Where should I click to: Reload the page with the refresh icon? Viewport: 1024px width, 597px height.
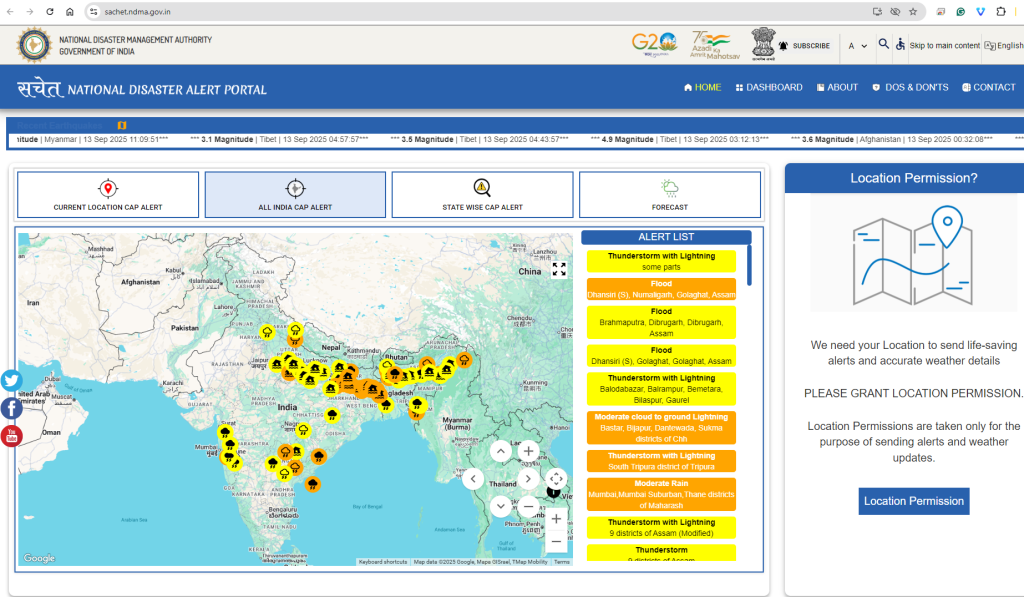pos(50,12)
